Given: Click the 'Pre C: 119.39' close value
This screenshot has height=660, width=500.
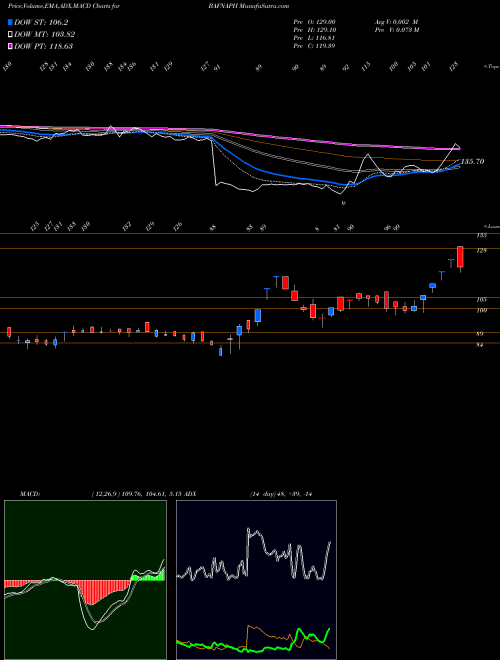Looking at the screenshot, I should click(314, 46).
